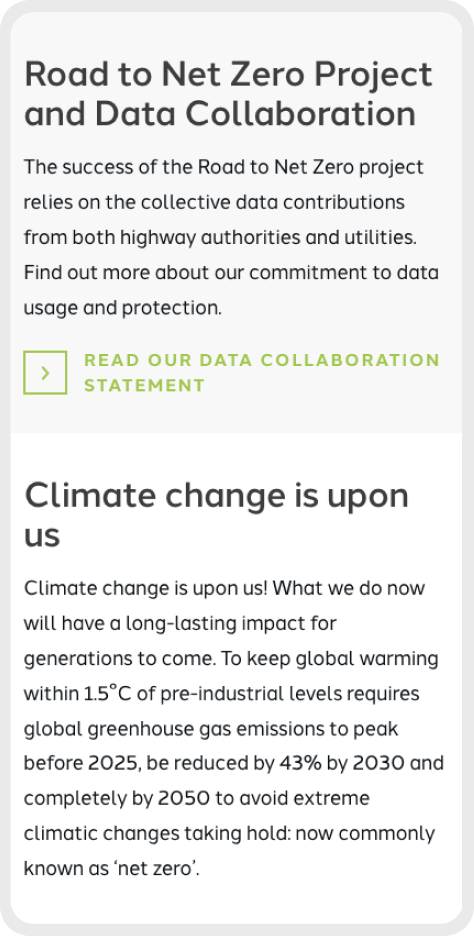Click the 1.5°C temperature figure

coord(100,694)
